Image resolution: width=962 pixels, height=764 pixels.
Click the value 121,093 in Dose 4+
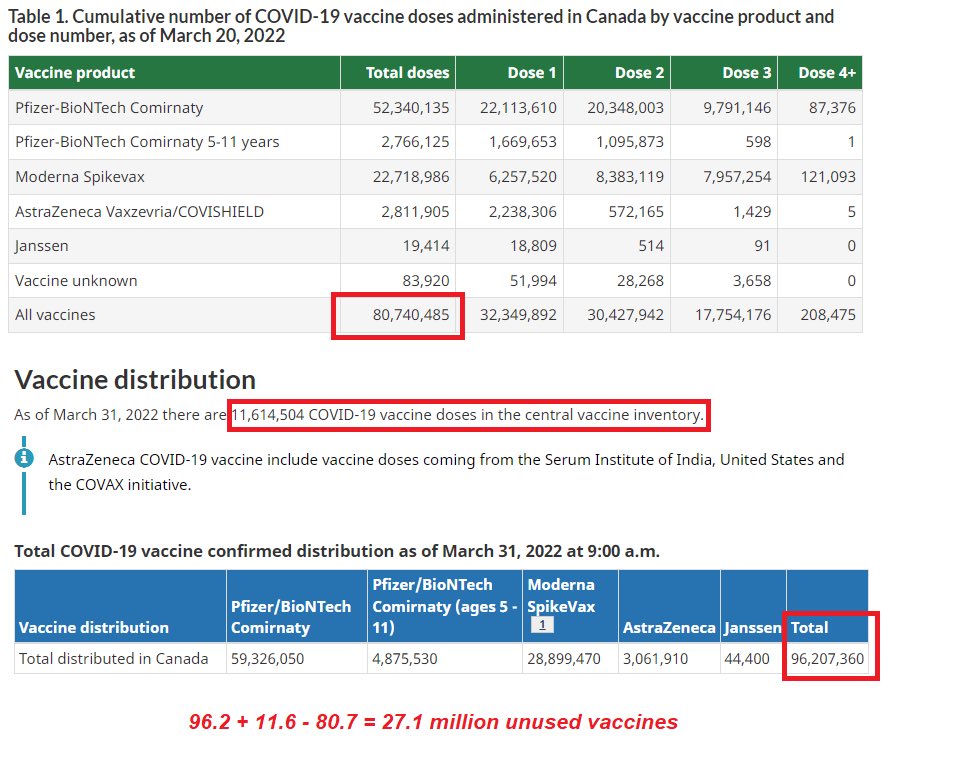click(828, 177)
